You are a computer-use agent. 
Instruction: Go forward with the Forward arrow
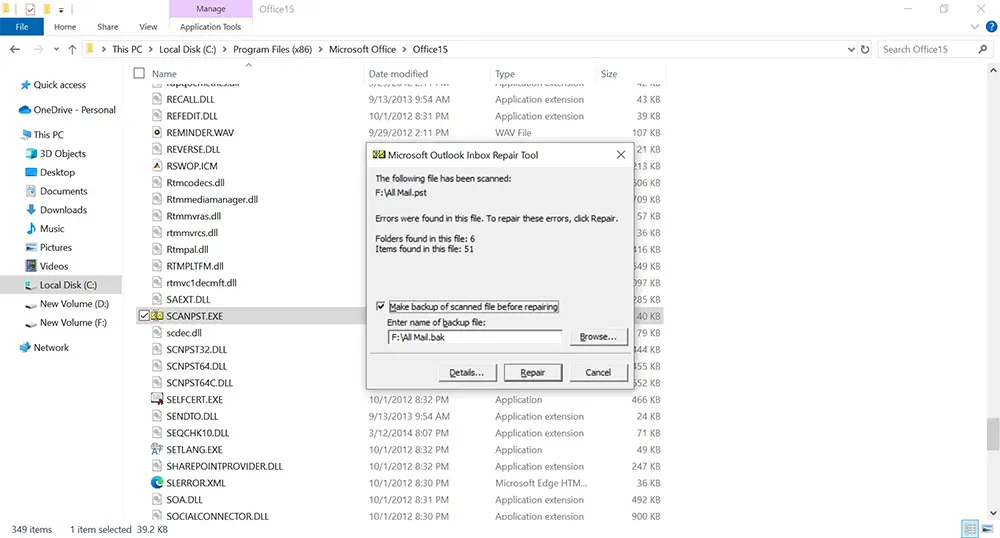pos(38,49)
